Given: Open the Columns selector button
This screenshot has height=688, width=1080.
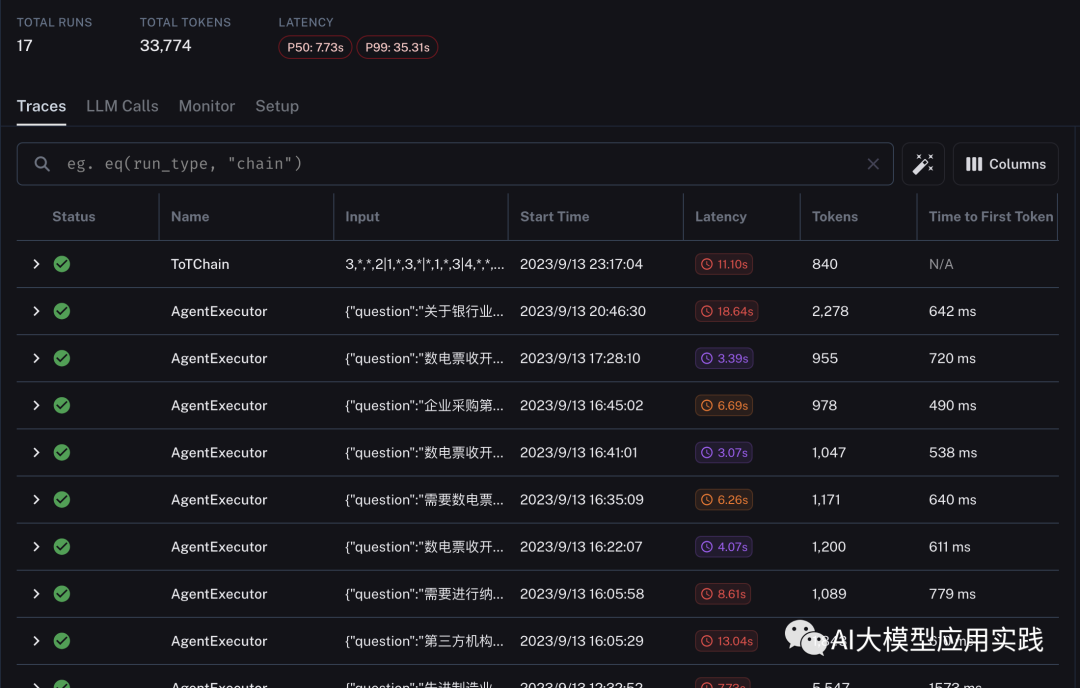Looking at the screenshot, I should point(1005,164).
